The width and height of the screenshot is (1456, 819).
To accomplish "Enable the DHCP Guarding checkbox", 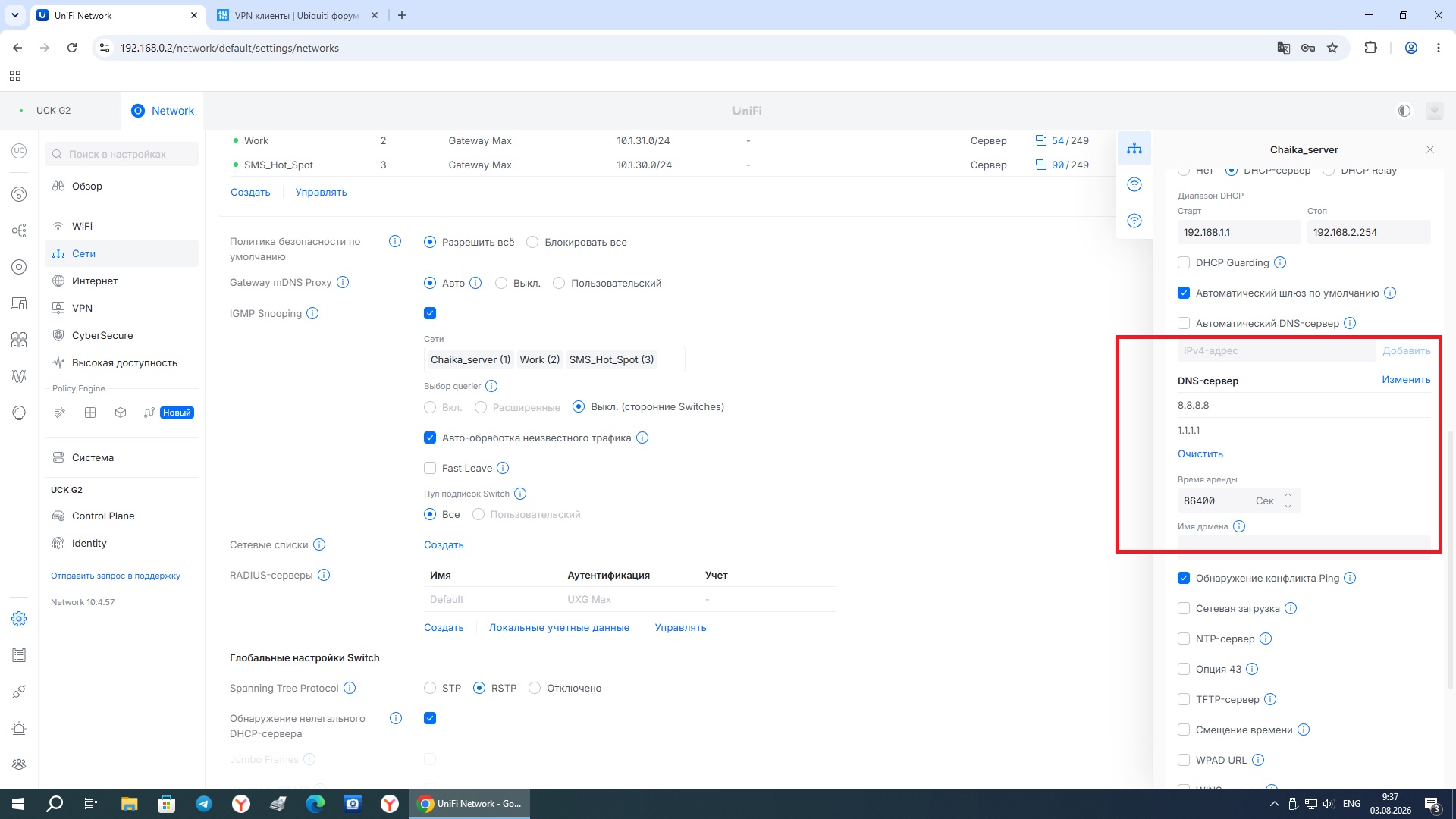I will click(1184, 262).
